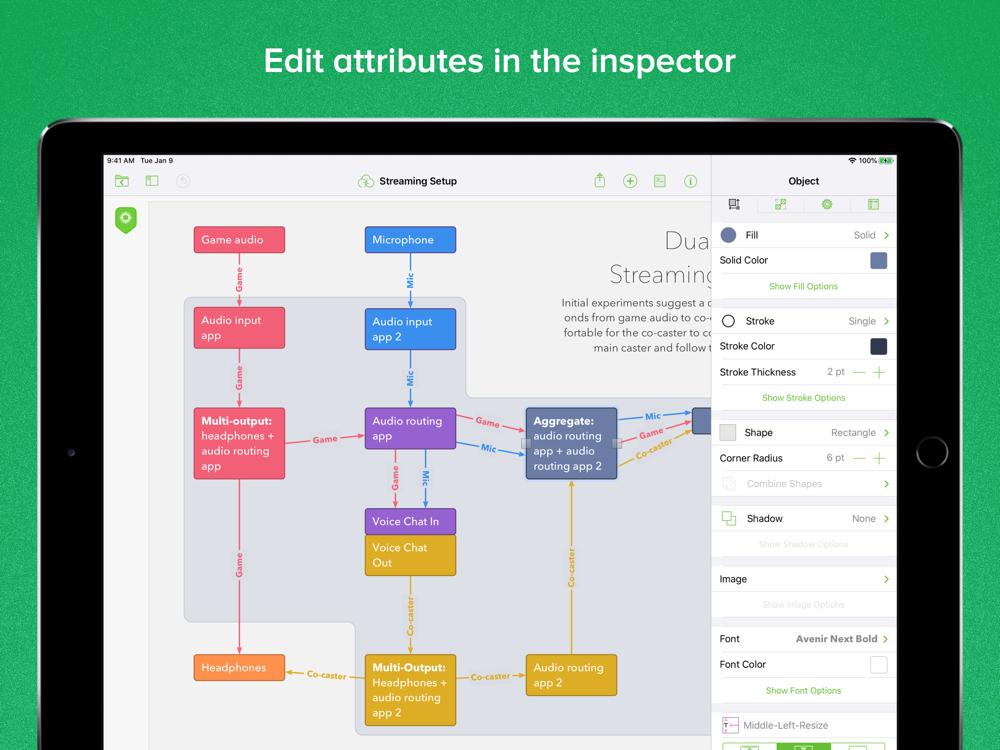Decrease Corner Radius with minus
The image size is (1000, 750).
point(859,459)
